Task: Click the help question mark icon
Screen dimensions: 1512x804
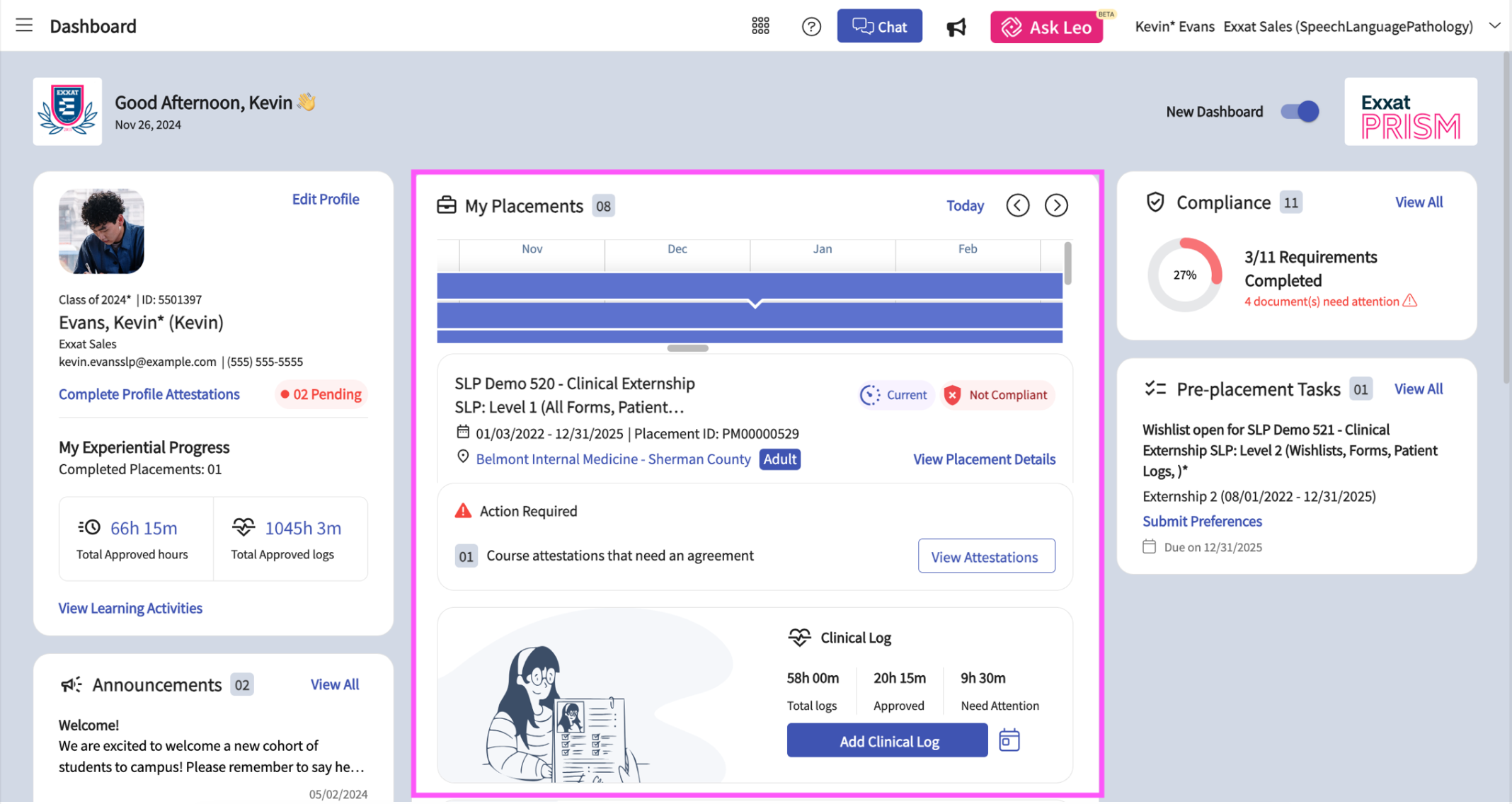Action: [x=811, y=26]
